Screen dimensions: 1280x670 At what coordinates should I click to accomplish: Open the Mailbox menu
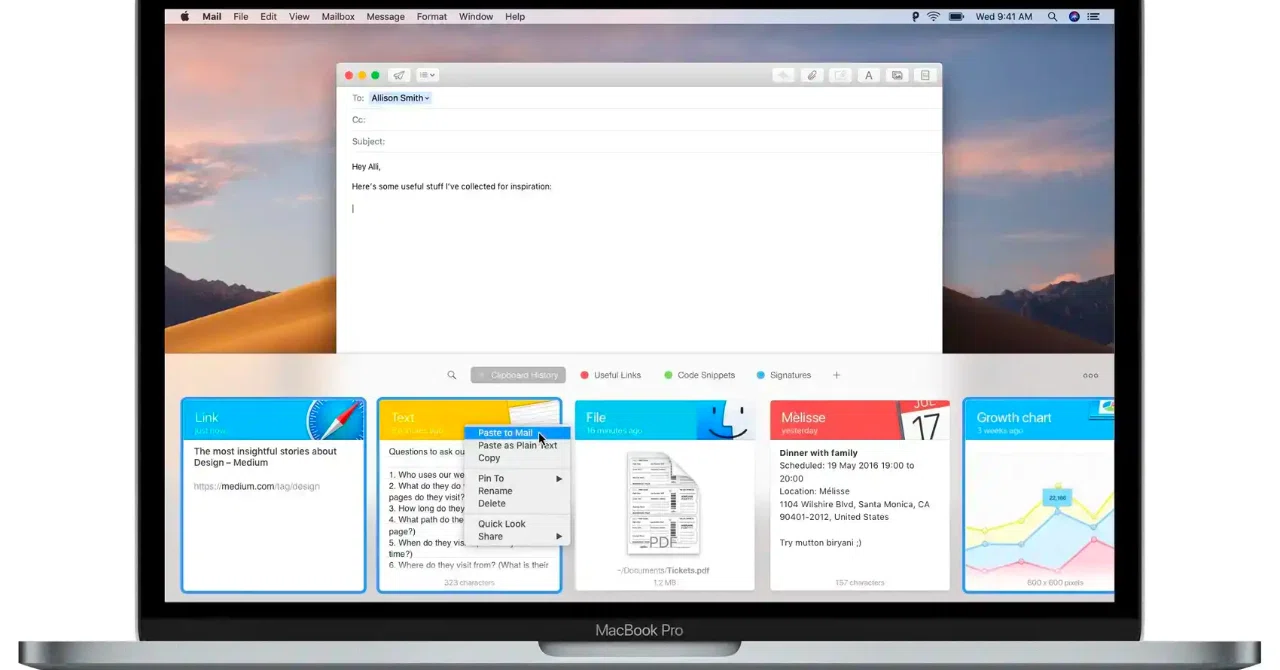coord(338,17)
